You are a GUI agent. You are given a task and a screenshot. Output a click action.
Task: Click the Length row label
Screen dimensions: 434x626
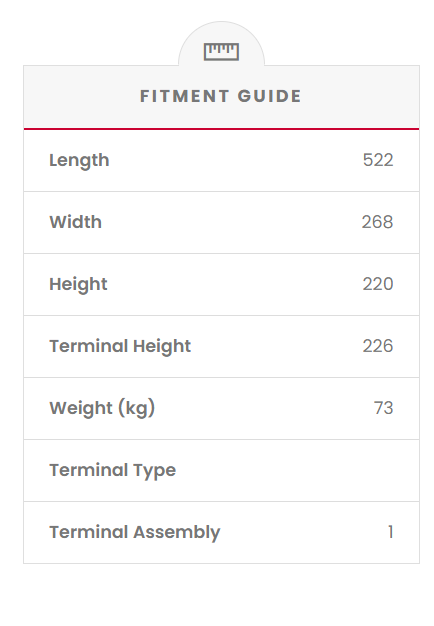coord(79,160)
